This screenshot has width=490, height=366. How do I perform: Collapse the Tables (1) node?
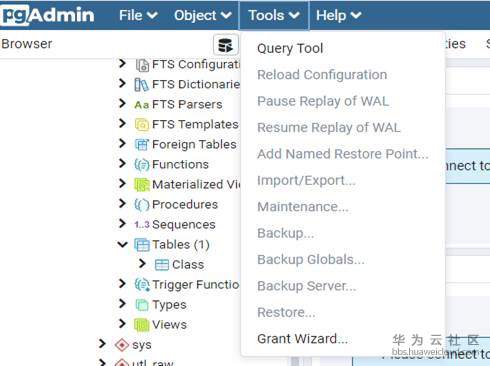tap(122, 244)
